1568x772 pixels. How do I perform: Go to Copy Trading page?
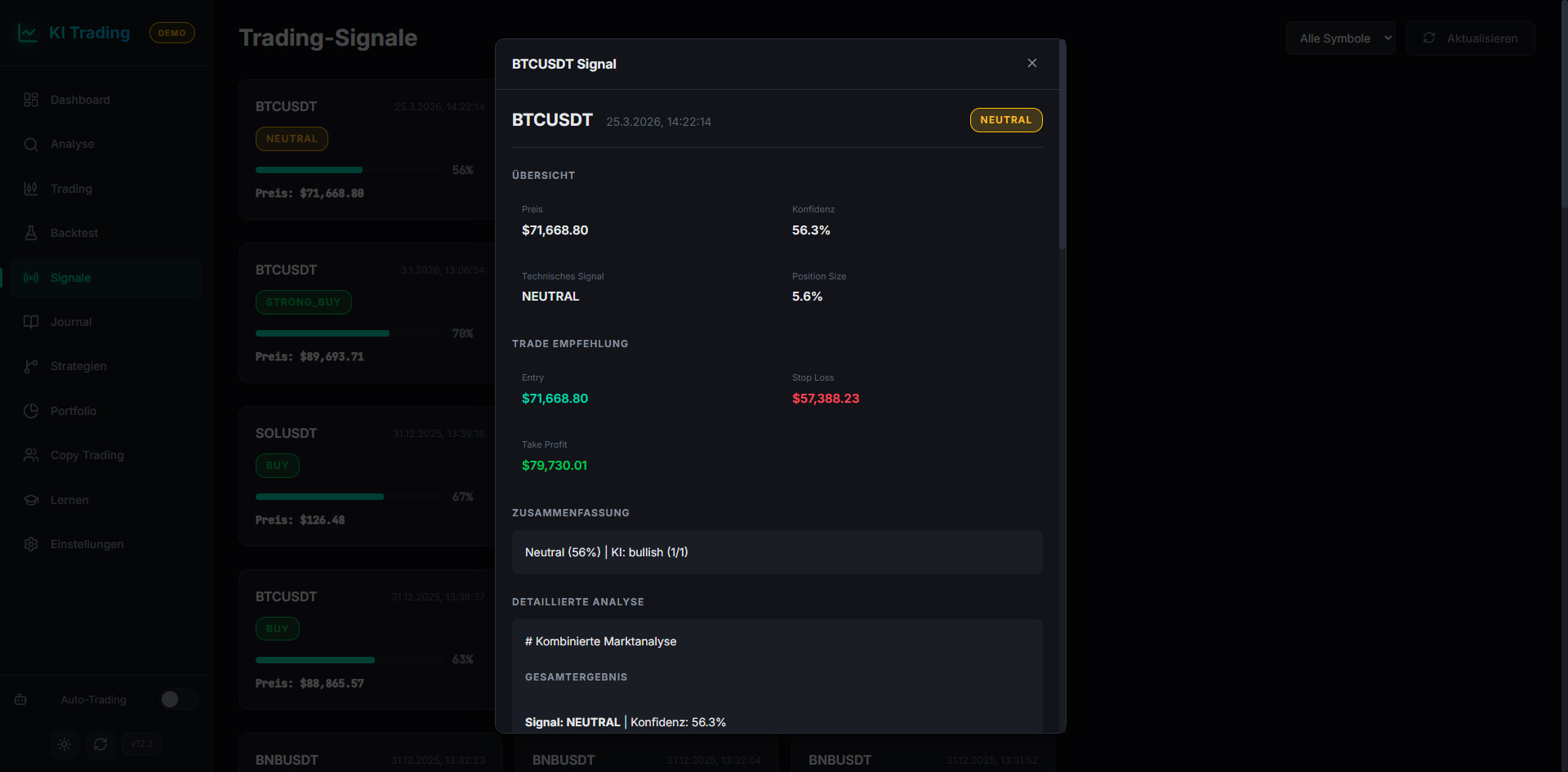point(87,455)
